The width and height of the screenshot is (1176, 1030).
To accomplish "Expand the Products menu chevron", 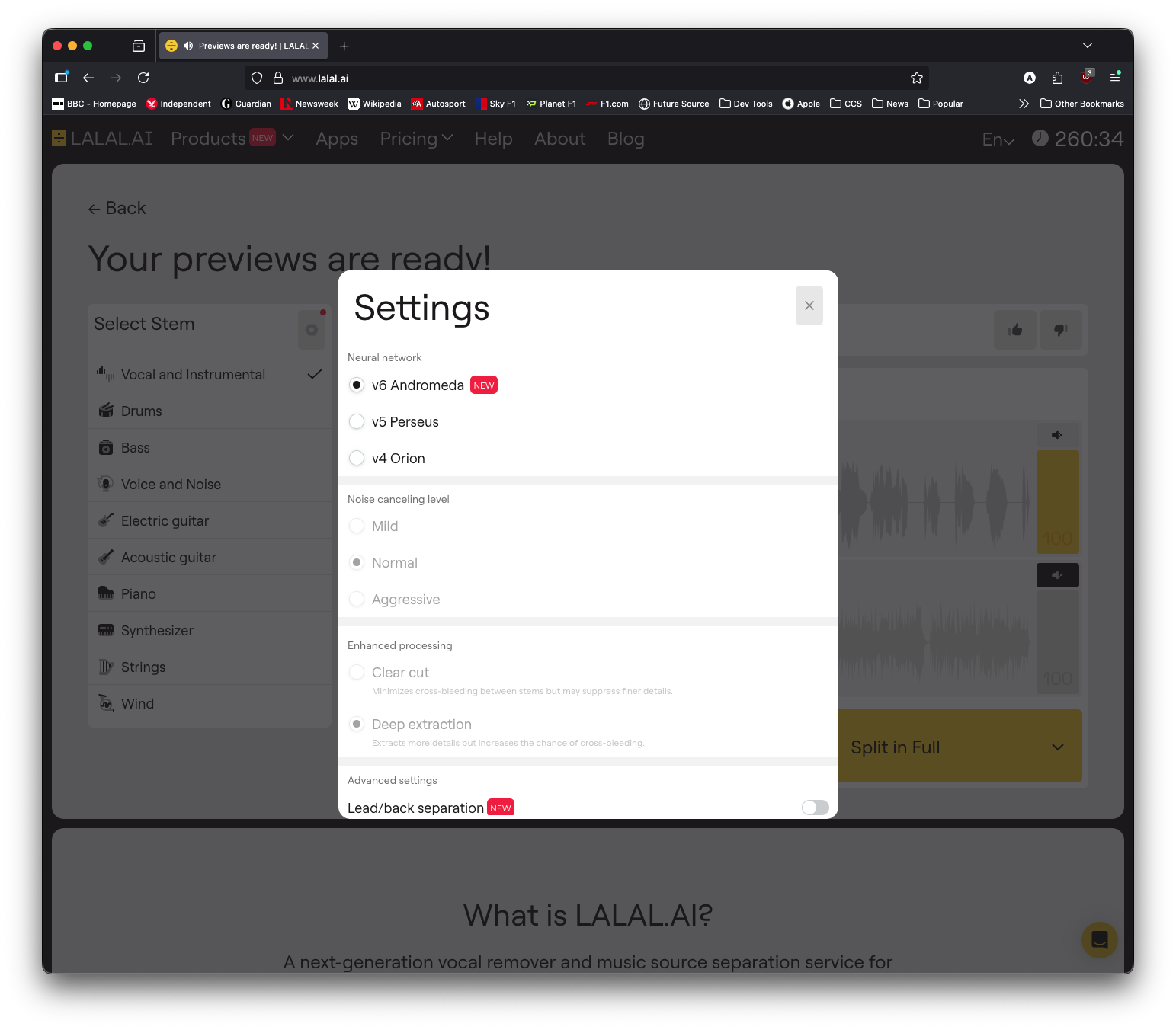I will pyautogui.click(x=288, y=138).
